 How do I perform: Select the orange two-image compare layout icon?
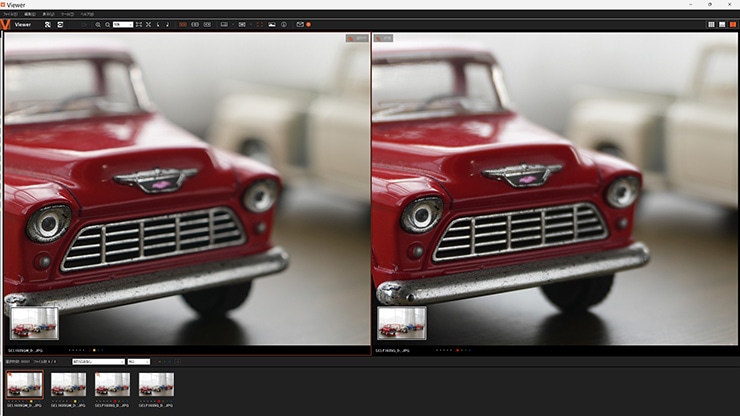pyautogui.click(x=183, y=25)
